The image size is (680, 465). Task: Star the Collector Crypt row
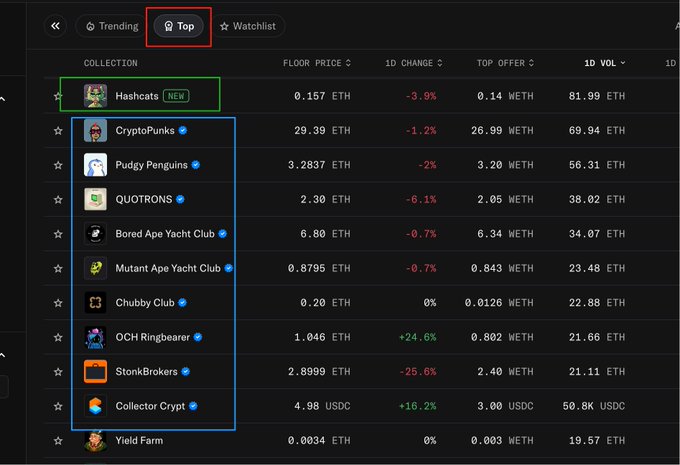click(x=58, y=406)
